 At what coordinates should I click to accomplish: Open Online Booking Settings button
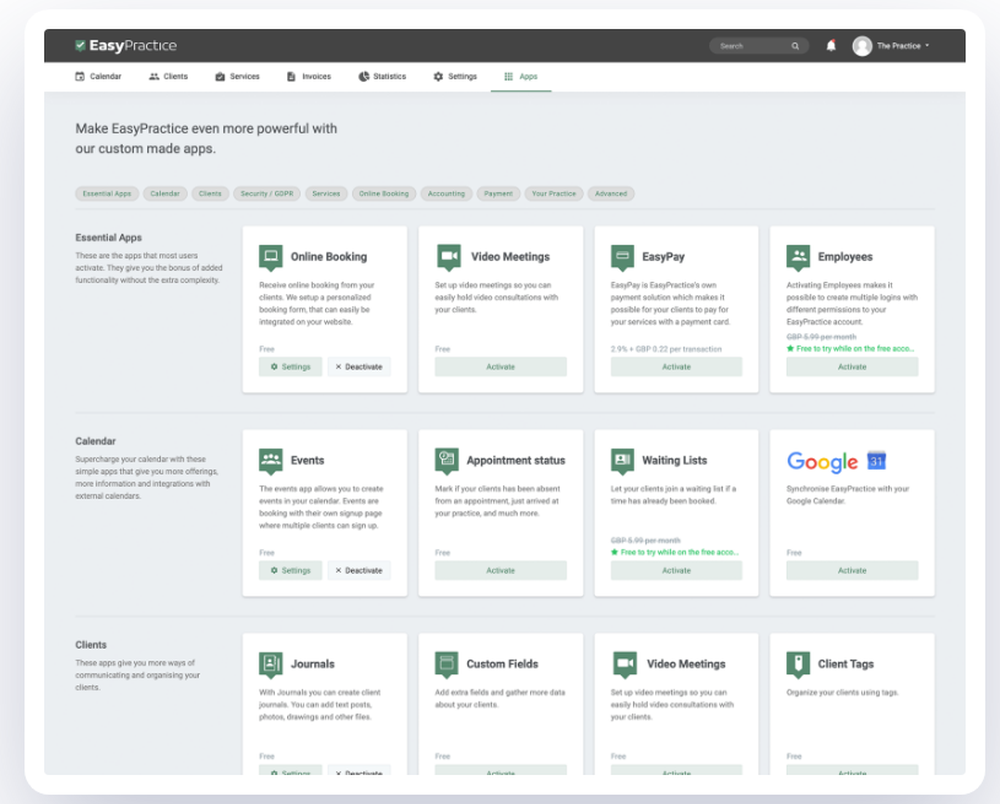click(x=290, y=367)
